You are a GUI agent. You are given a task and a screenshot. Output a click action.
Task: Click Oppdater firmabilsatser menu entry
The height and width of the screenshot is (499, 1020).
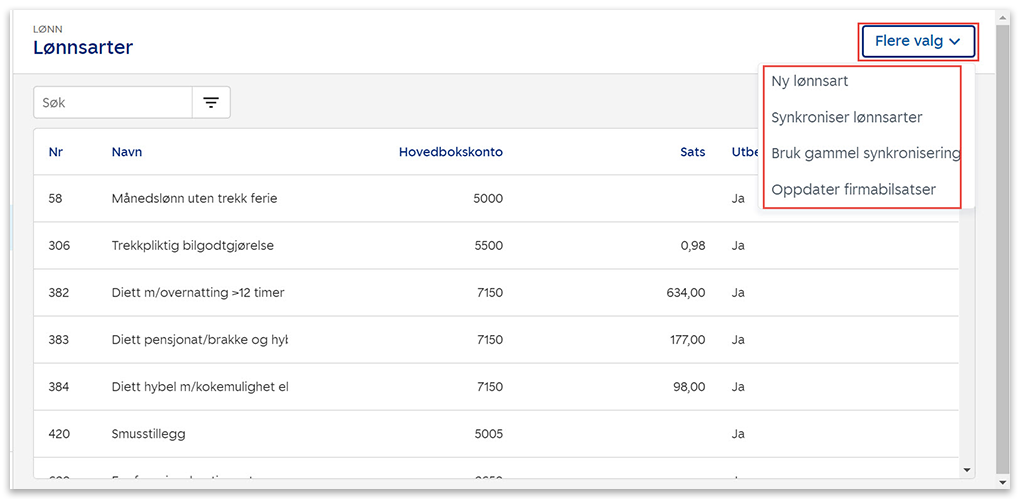[x=853, y=189]
